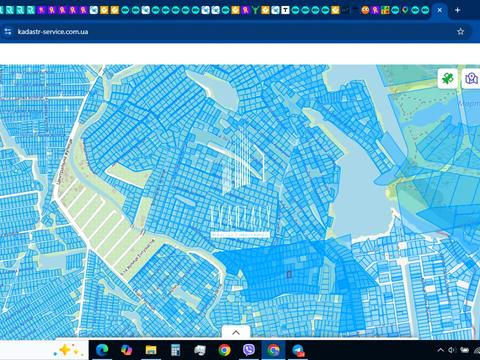
Task: Launch Copilot from the taskbar
Action: coord(127,350)
